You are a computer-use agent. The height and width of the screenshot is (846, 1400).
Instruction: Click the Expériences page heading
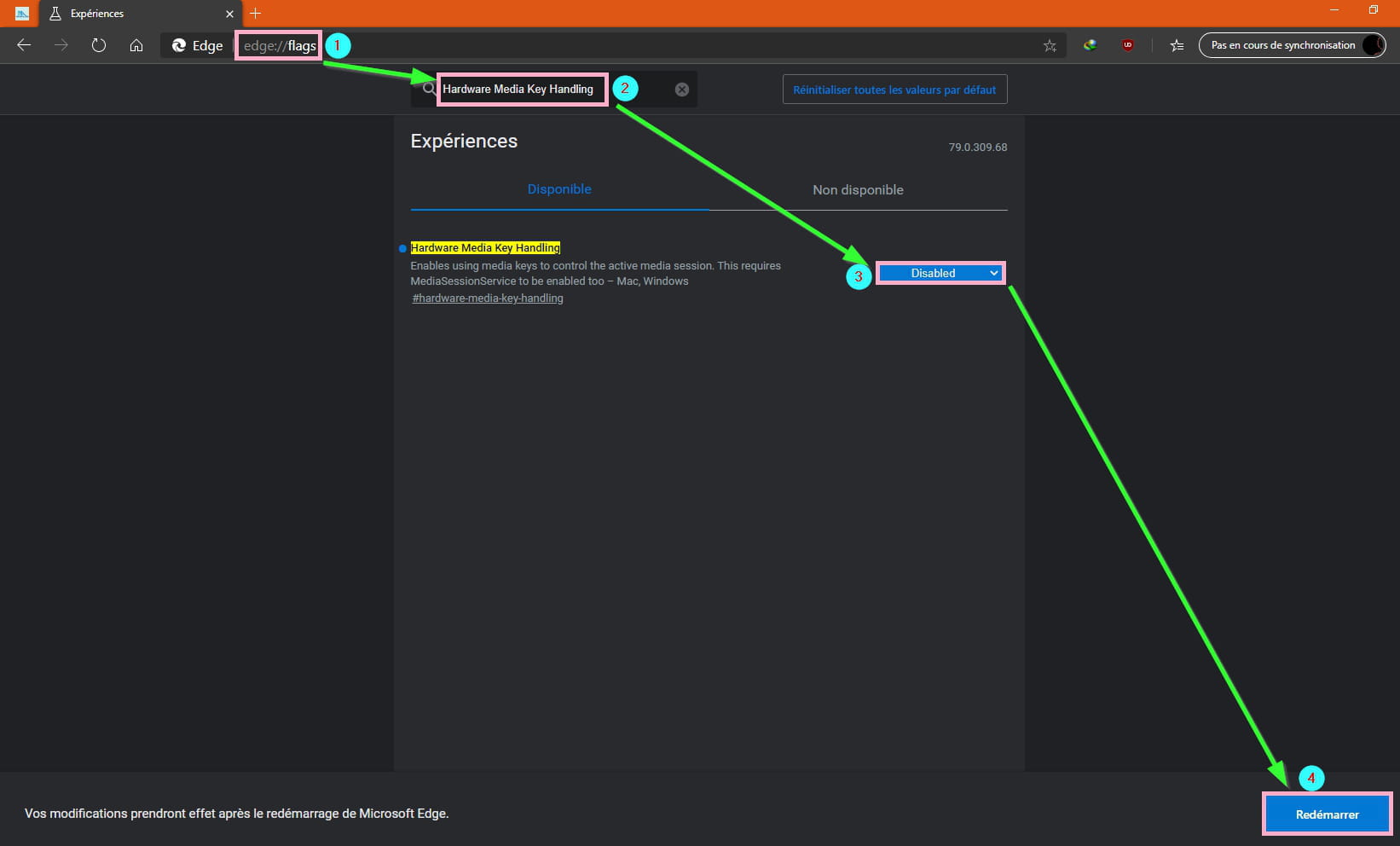(x=464, y=142)
